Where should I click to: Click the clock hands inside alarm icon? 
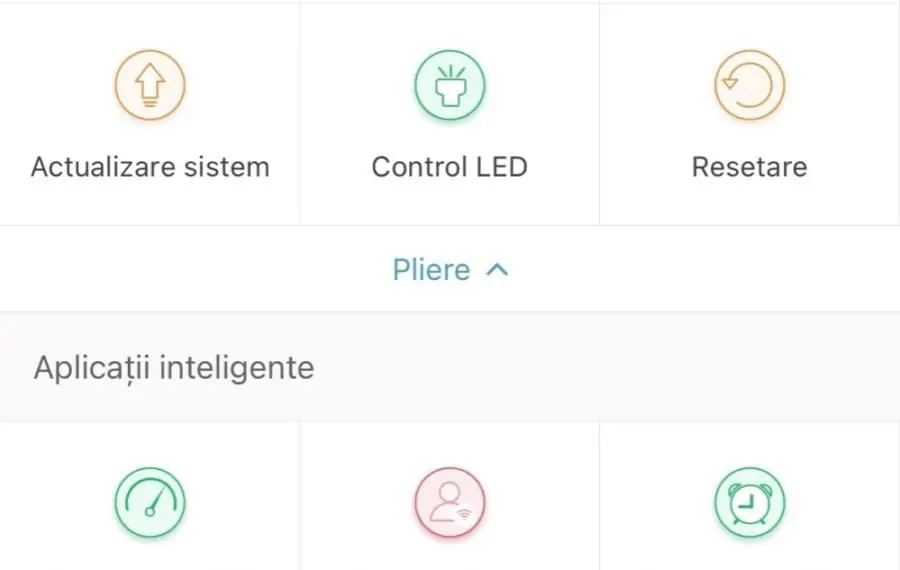pyautogui.click(x=746, y=504)
